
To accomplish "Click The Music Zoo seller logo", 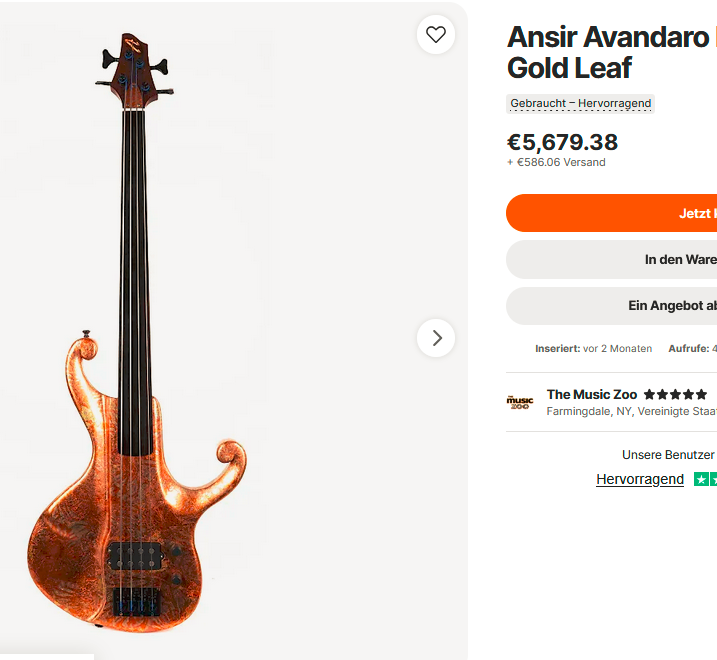I will [520, 402].
